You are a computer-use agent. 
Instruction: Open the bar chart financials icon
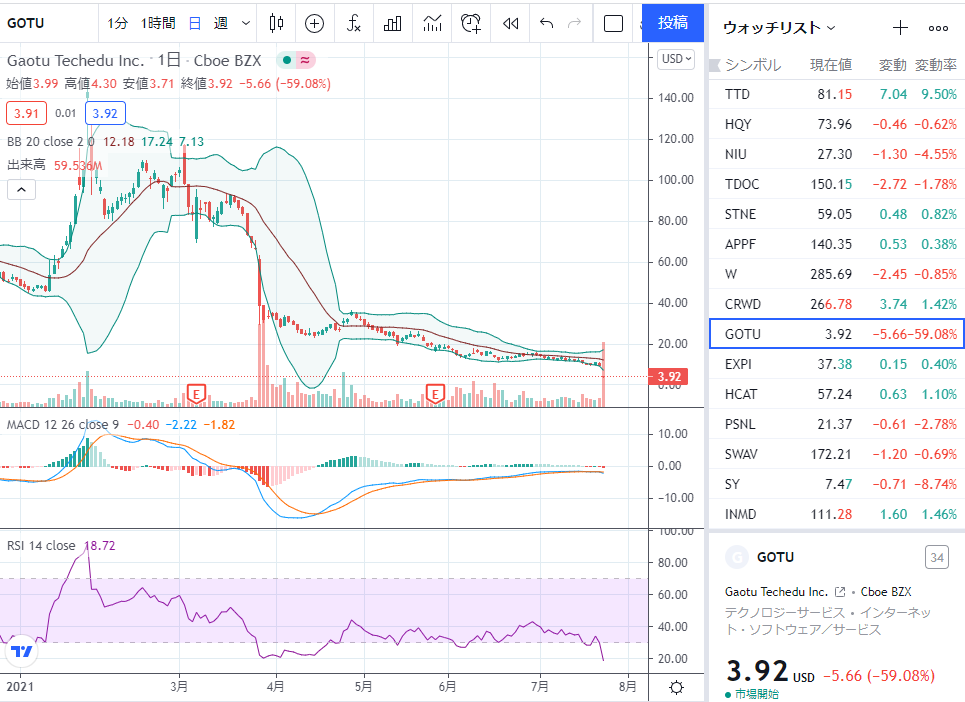pyautogui.click(x=393, y=23)
